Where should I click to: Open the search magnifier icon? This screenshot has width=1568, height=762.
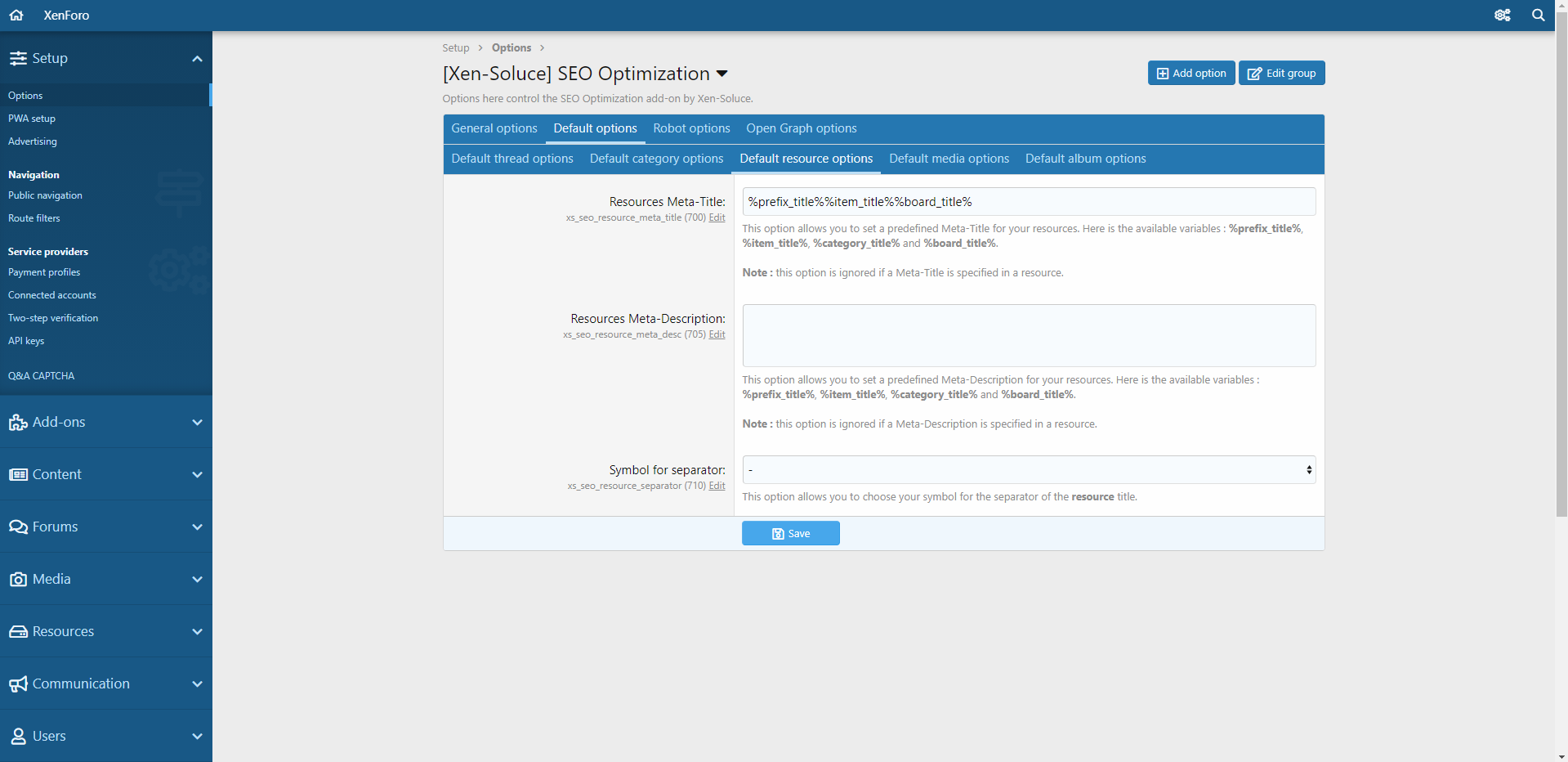point(1538,15)
